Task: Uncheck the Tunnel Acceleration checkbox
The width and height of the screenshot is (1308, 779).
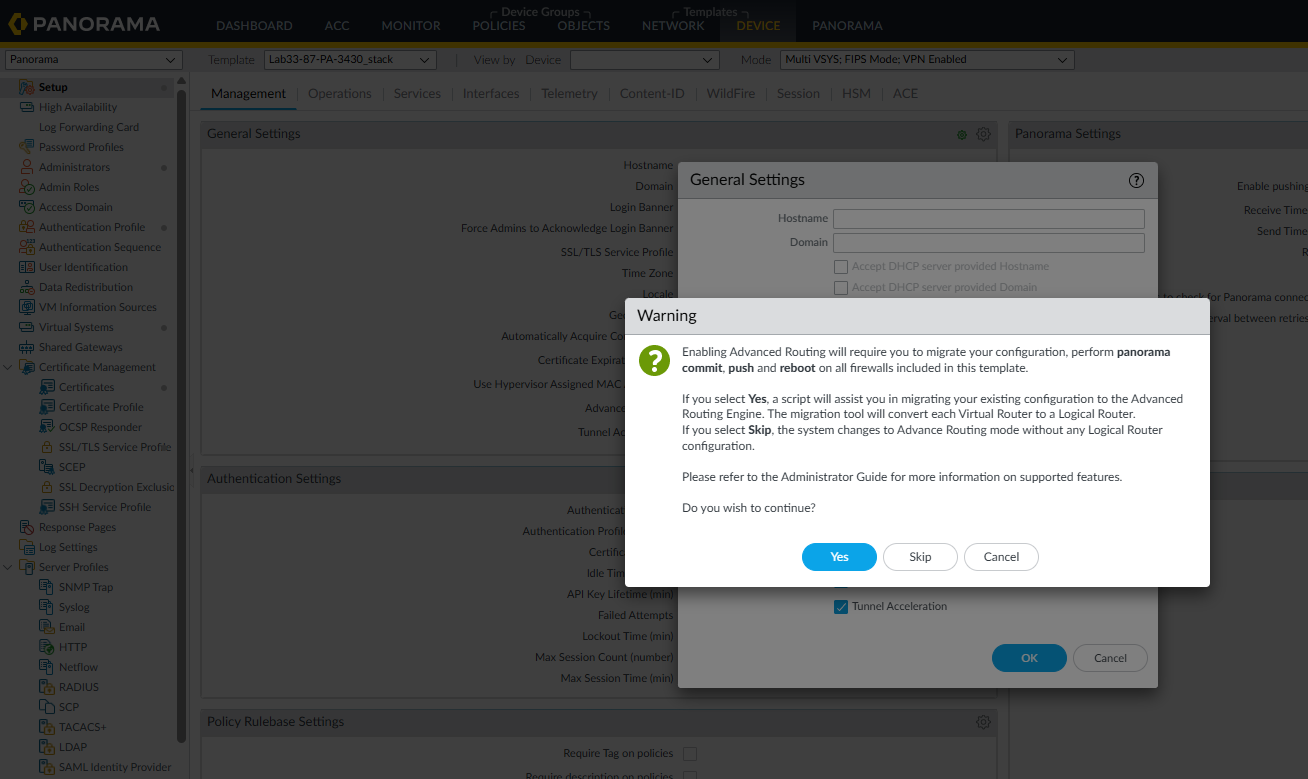Action: coord(841,606)
